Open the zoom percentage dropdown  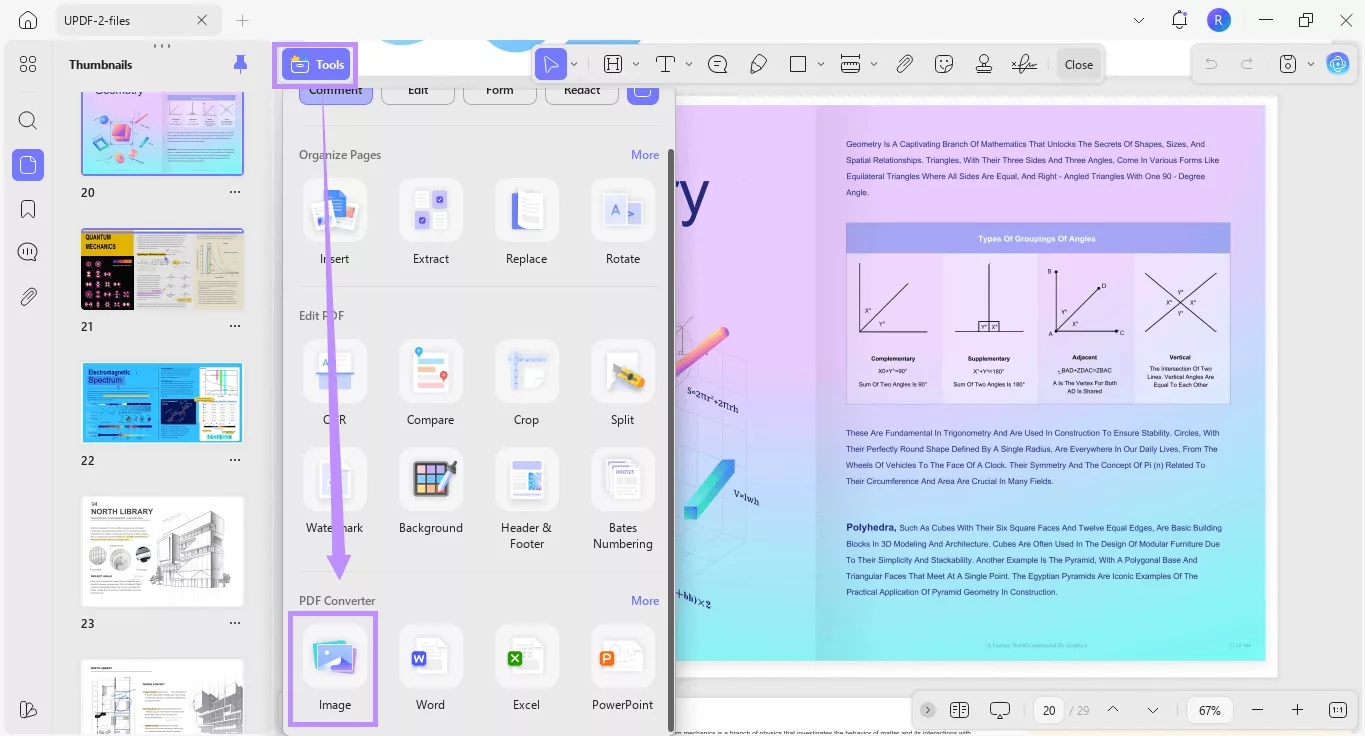(x=1210, y=710)
